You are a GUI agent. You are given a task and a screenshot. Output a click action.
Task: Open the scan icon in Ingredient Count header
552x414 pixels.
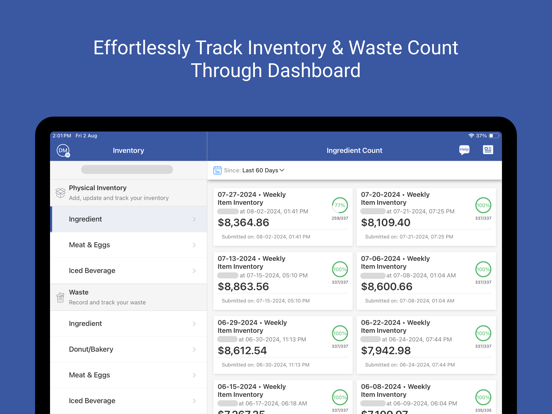pyautogui.click(x=488, y=150)
